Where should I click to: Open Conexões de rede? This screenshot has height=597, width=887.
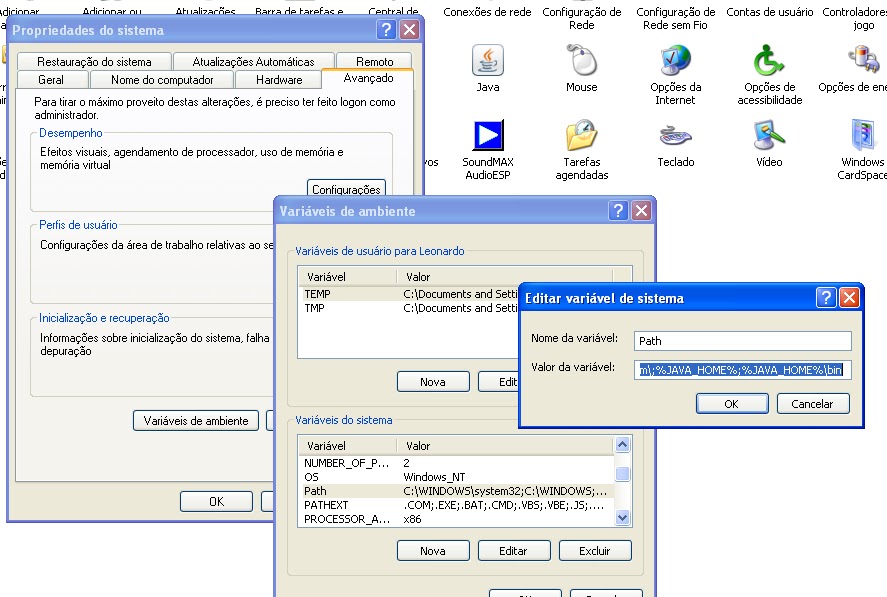pos(487,12)
